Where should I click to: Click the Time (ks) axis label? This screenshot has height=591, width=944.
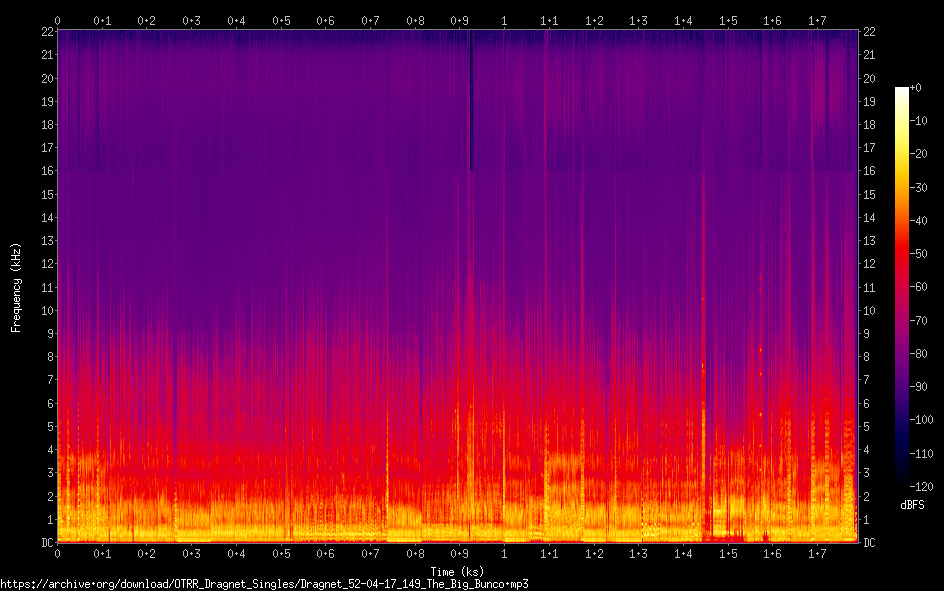click(458, 571)
